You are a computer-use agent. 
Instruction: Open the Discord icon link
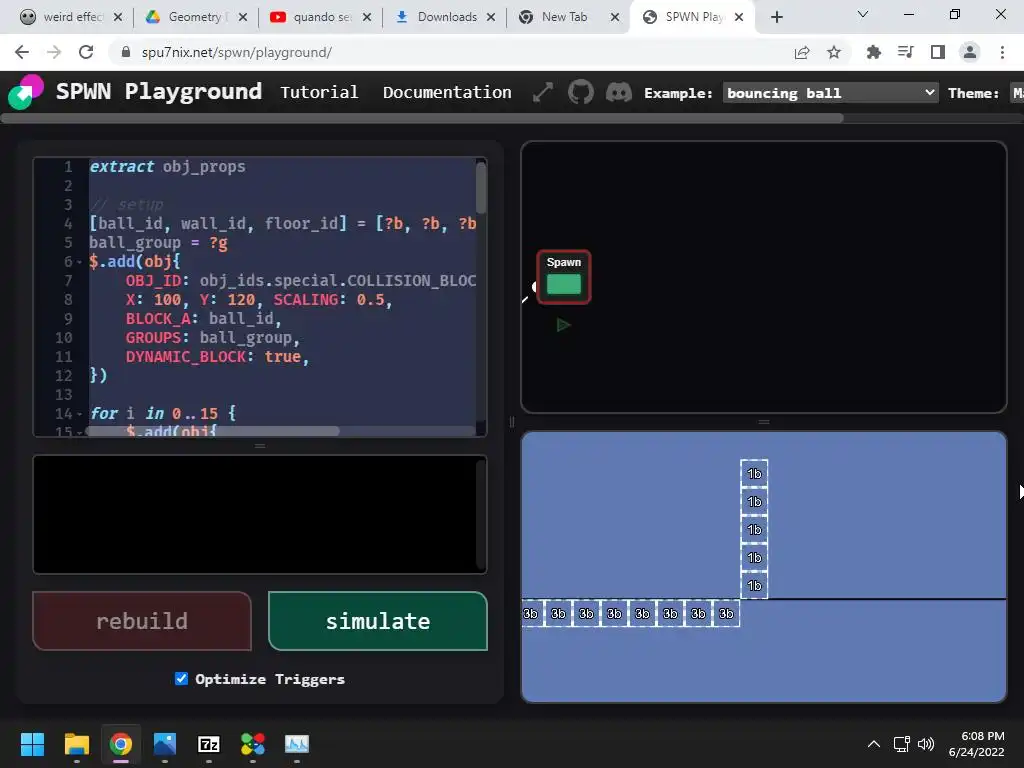tap(618, 92)
